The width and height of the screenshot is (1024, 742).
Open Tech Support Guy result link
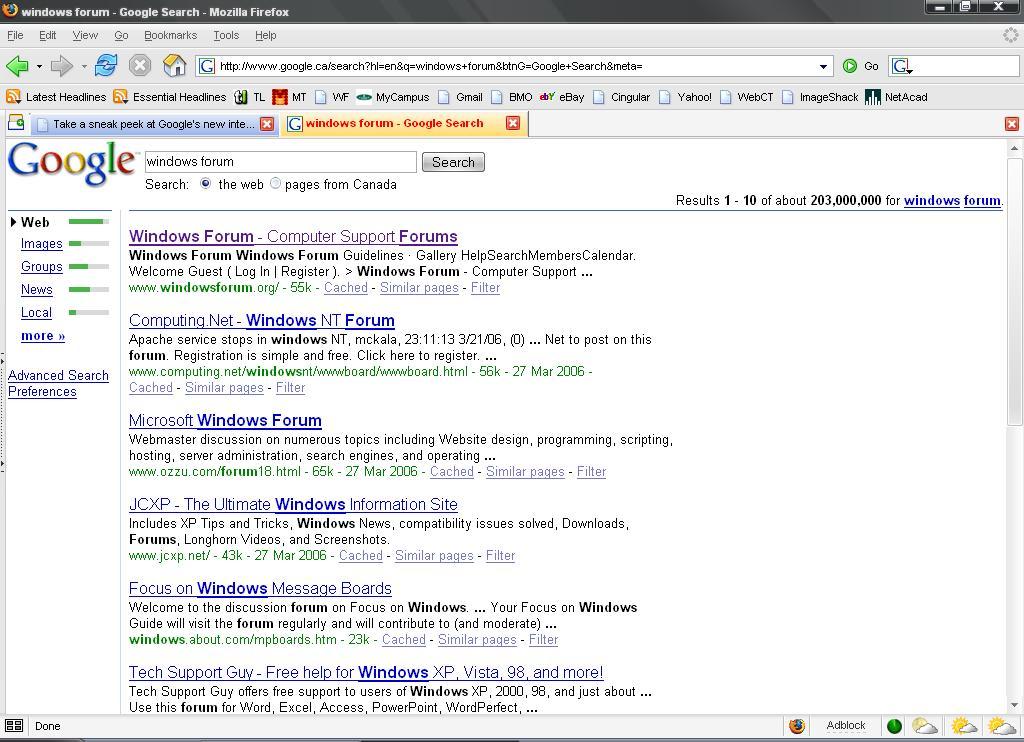366,672
